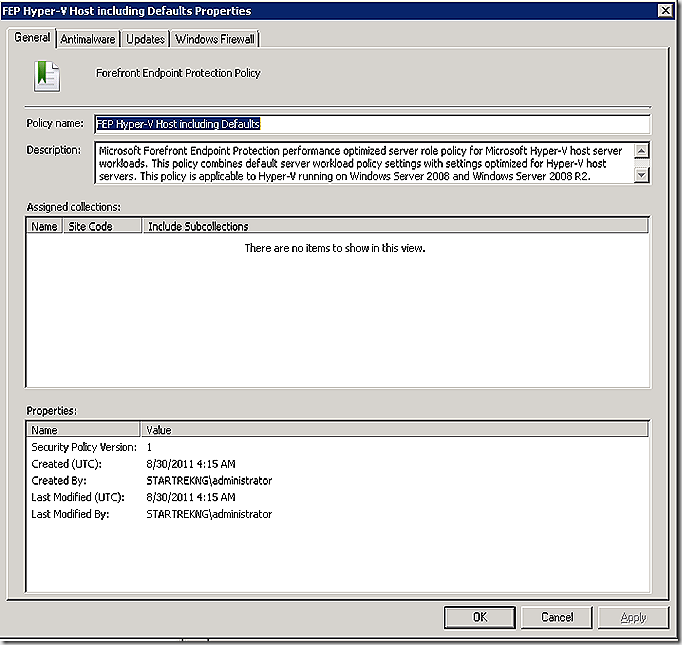Click the 'There are no items' message
Viewport: 682px width, 645px height.
[335, 248]
